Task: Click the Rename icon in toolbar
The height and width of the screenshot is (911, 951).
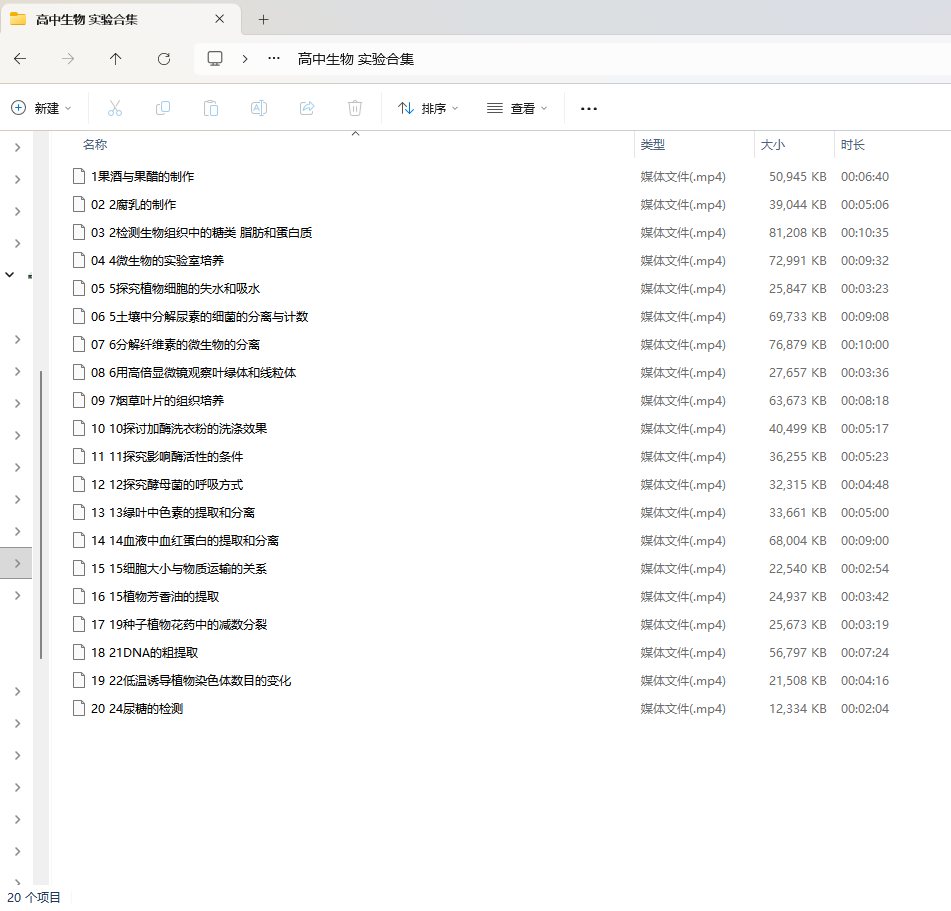Action: pos(258,108)
